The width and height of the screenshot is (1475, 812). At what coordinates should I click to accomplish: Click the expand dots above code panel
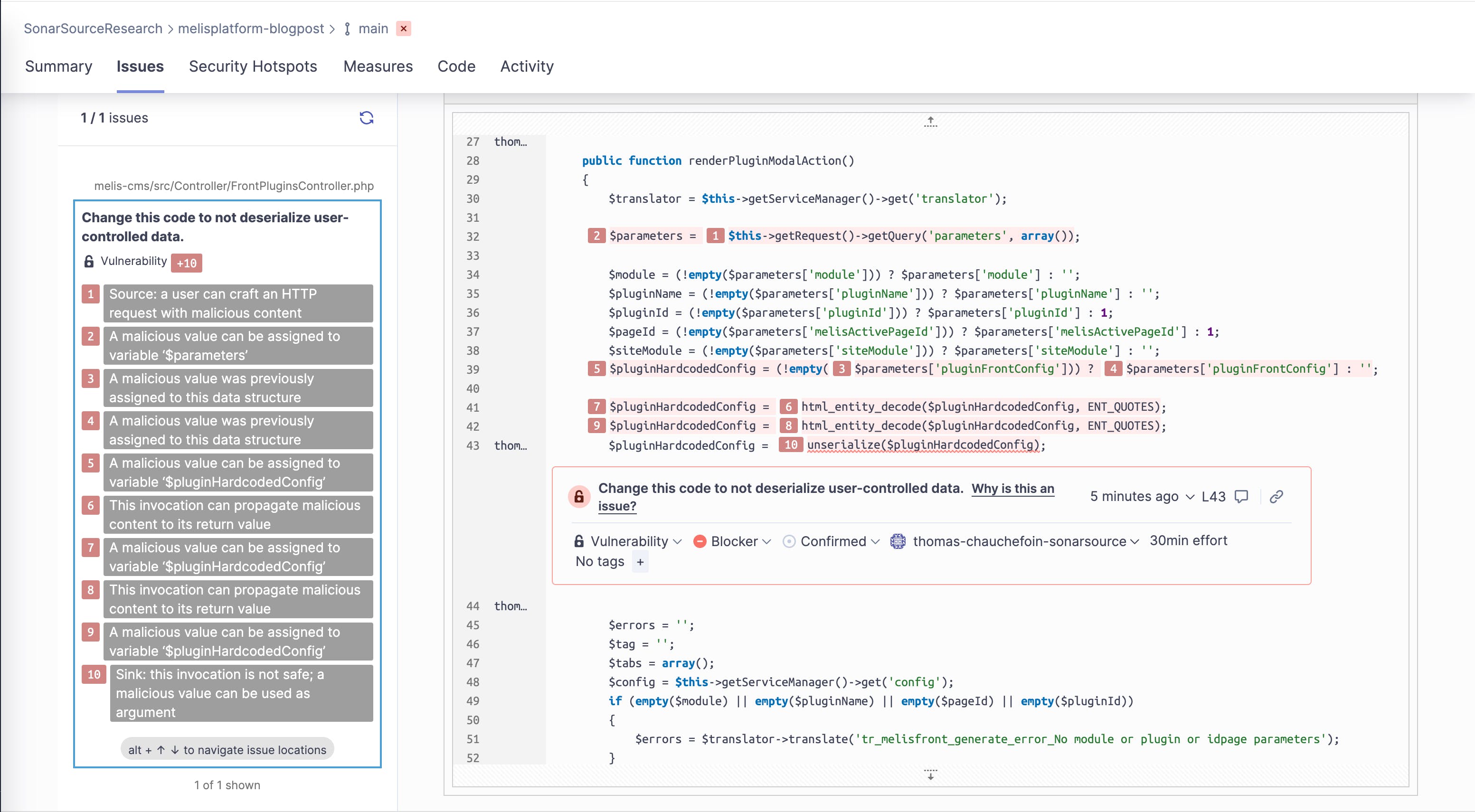point(929,122)
